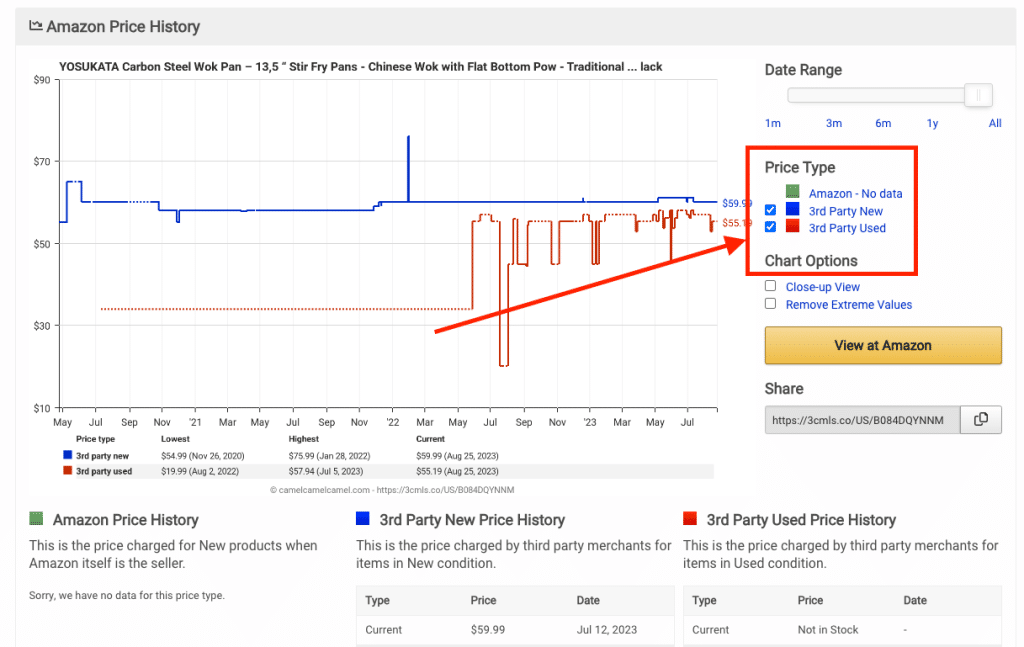Click the share URL input field
The height and width of the screenshot is (647, 1024).
[x=862, y=420]
